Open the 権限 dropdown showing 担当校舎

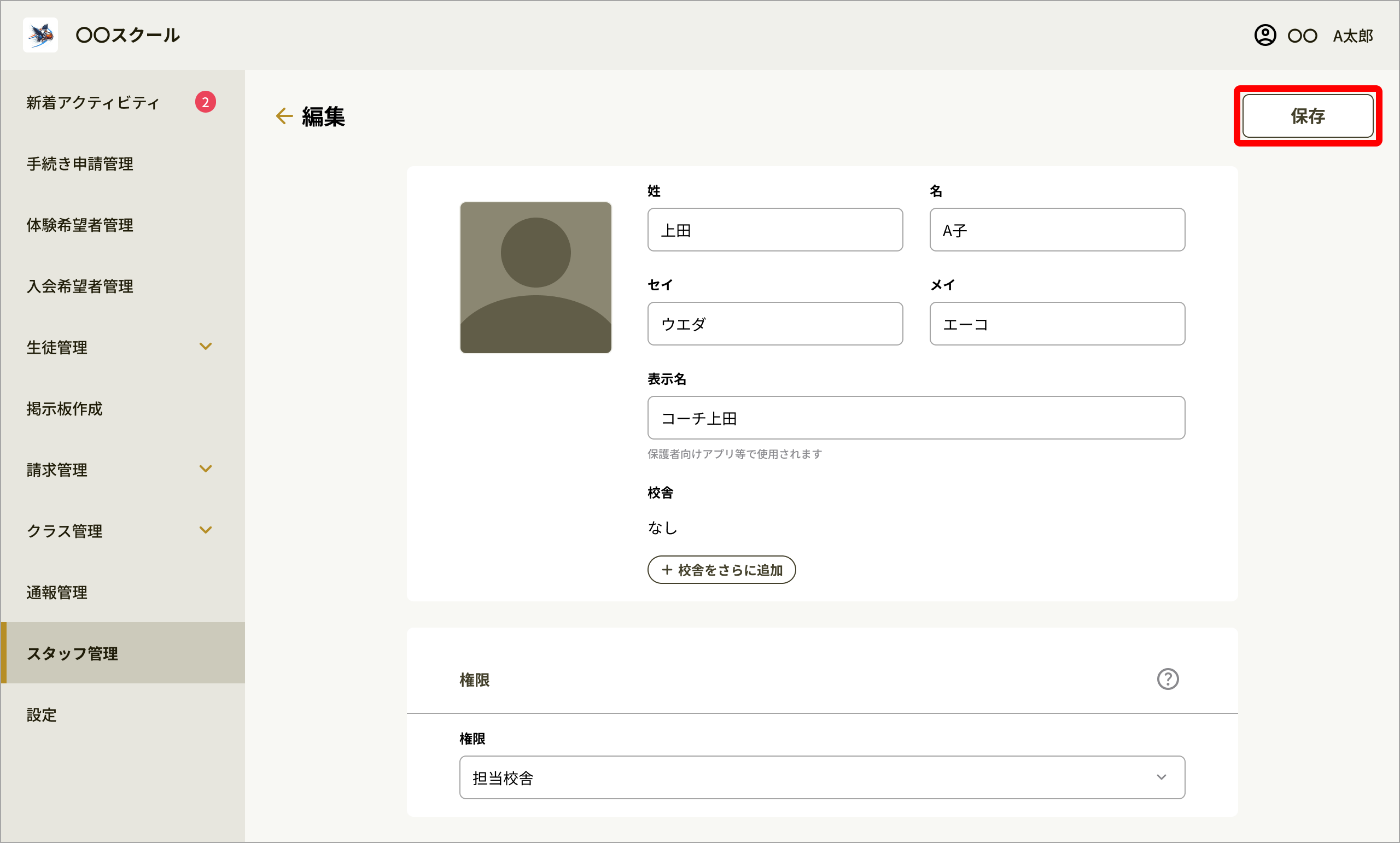[822, 777]
